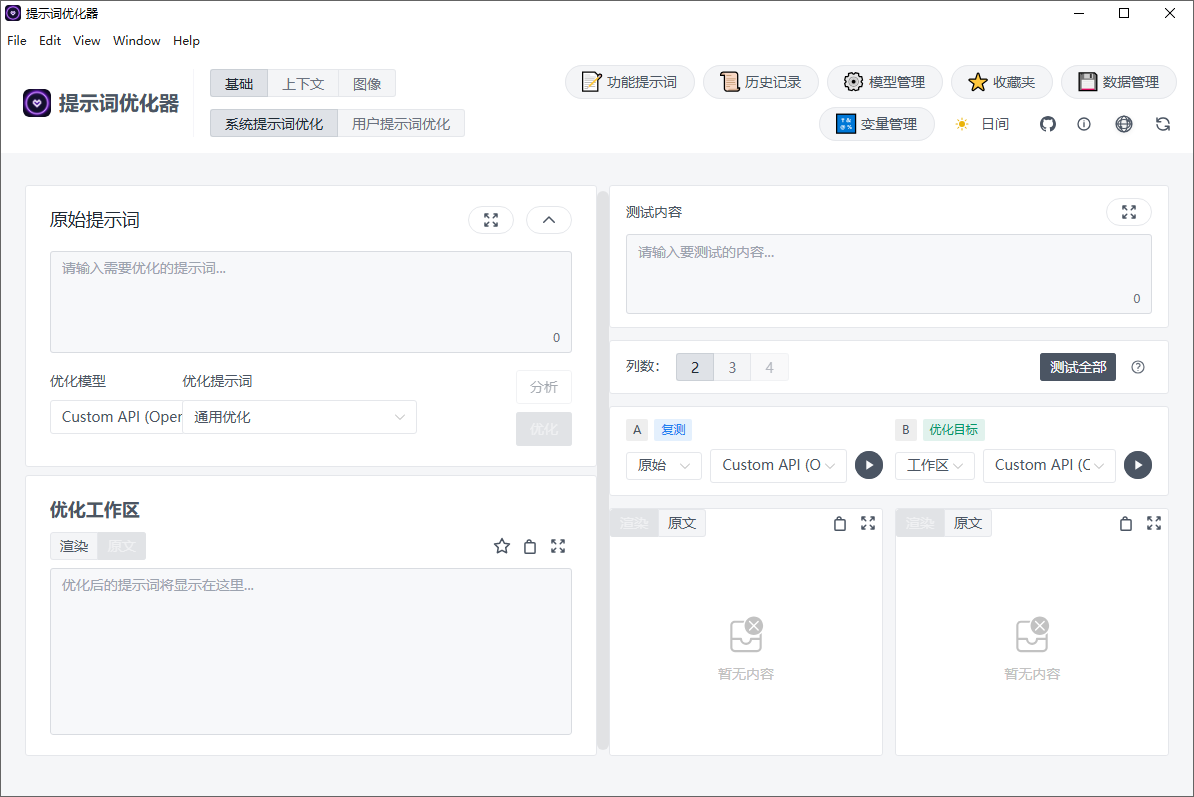
Task: Open the language globe icon
Action: 1124,124
